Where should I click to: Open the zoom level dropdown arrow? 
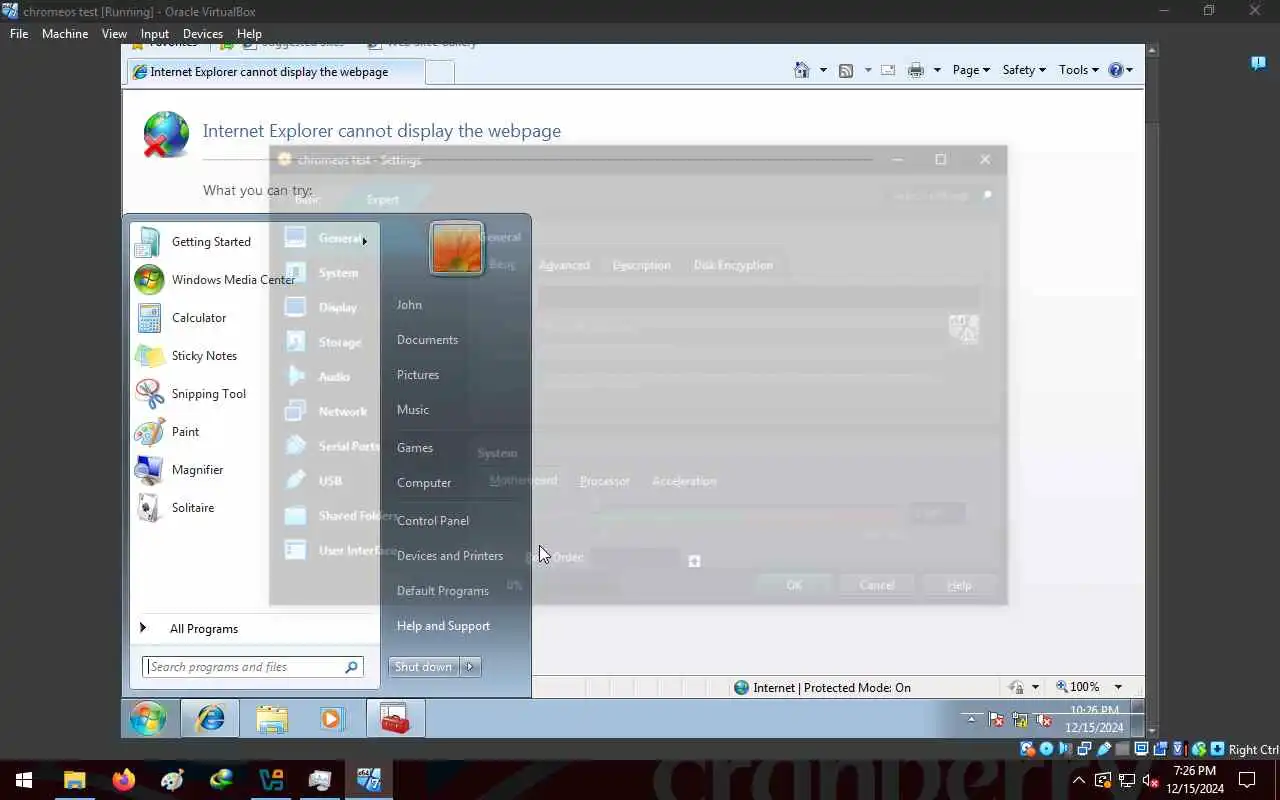pyautogui.click(x=1118, y=687)
